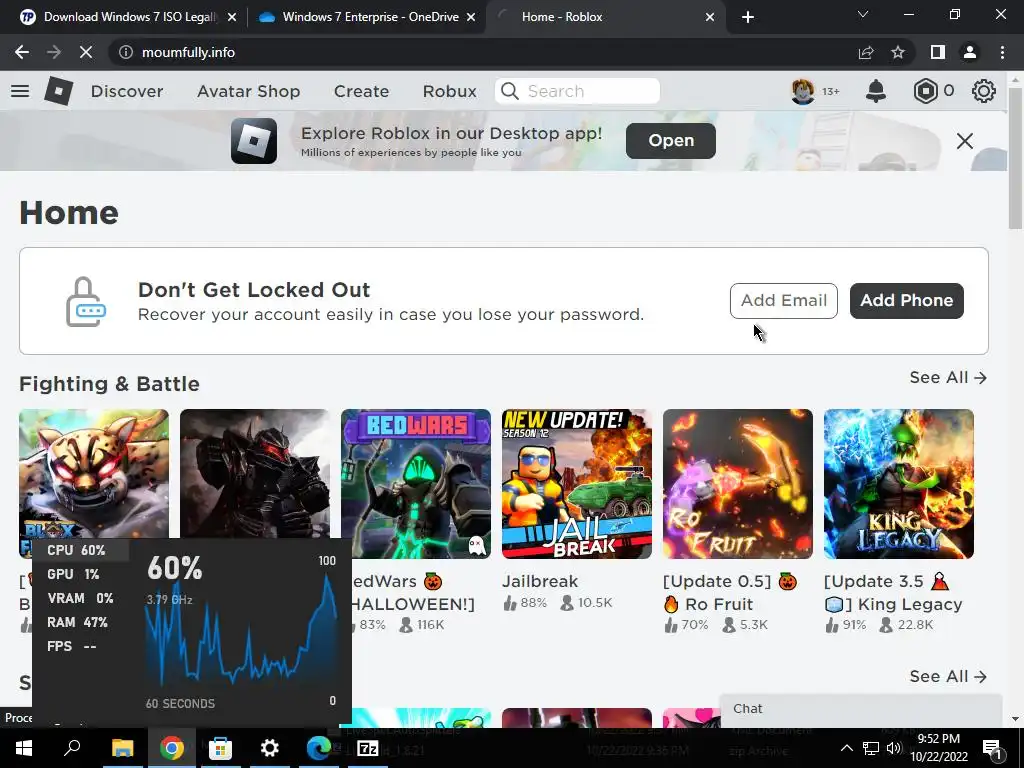Open the Jailbreak game thumbnail
The height and width of the screenshot is (768, 1024).
pos(577,484)
